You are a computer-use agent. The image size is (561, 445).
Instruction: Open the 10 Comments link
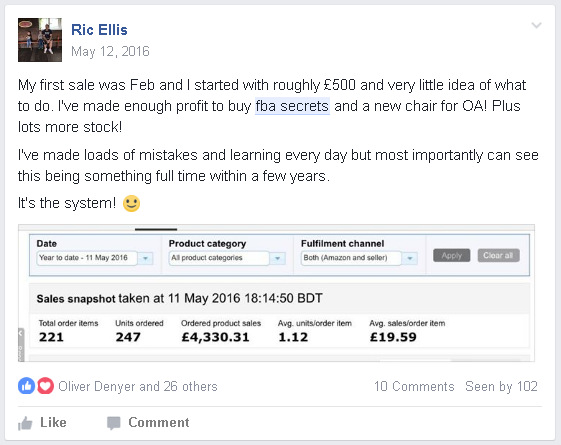(x=414, y=386)
